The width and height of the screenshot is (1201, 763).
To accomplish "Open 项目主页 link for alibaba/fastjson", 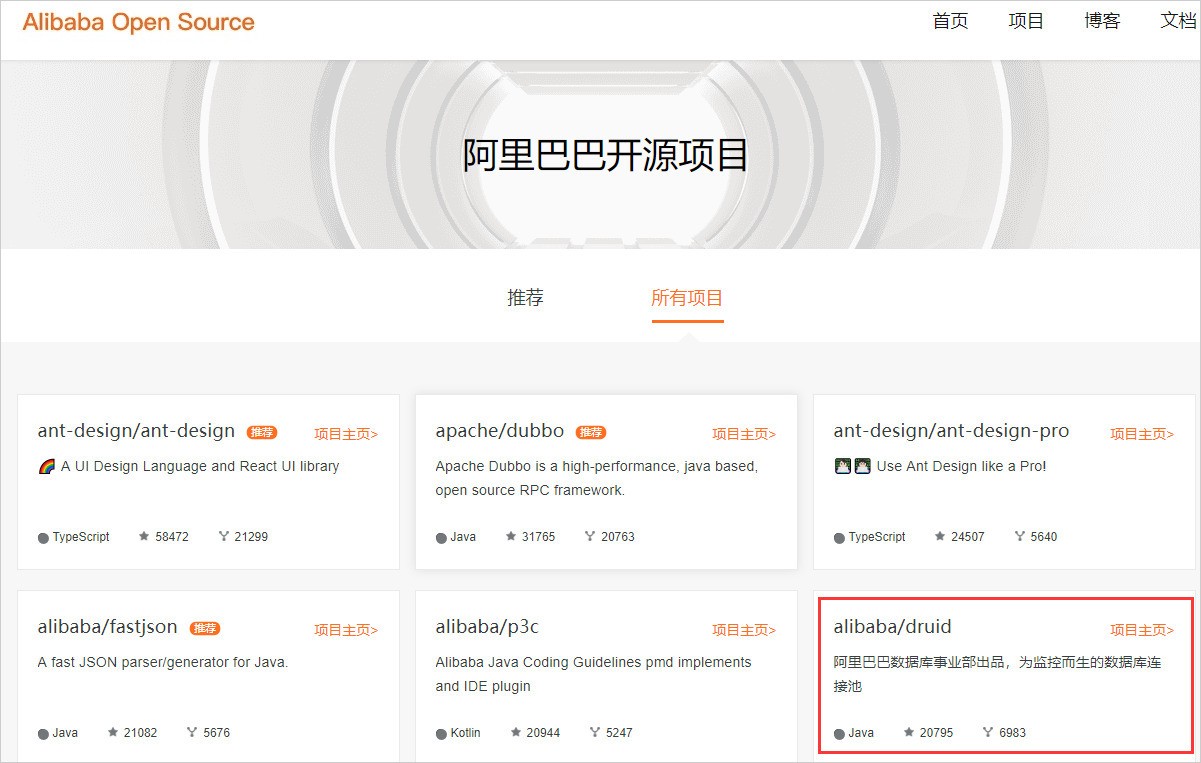I will 346,630.
